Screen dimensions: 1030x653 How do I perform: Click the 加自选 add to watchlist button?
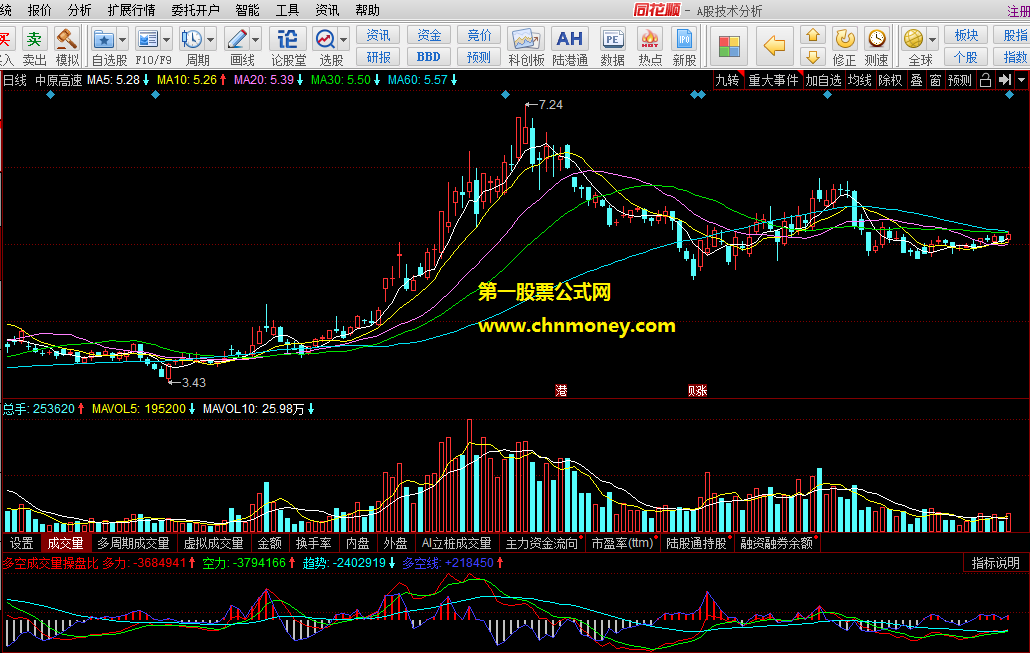click(823, 80)
